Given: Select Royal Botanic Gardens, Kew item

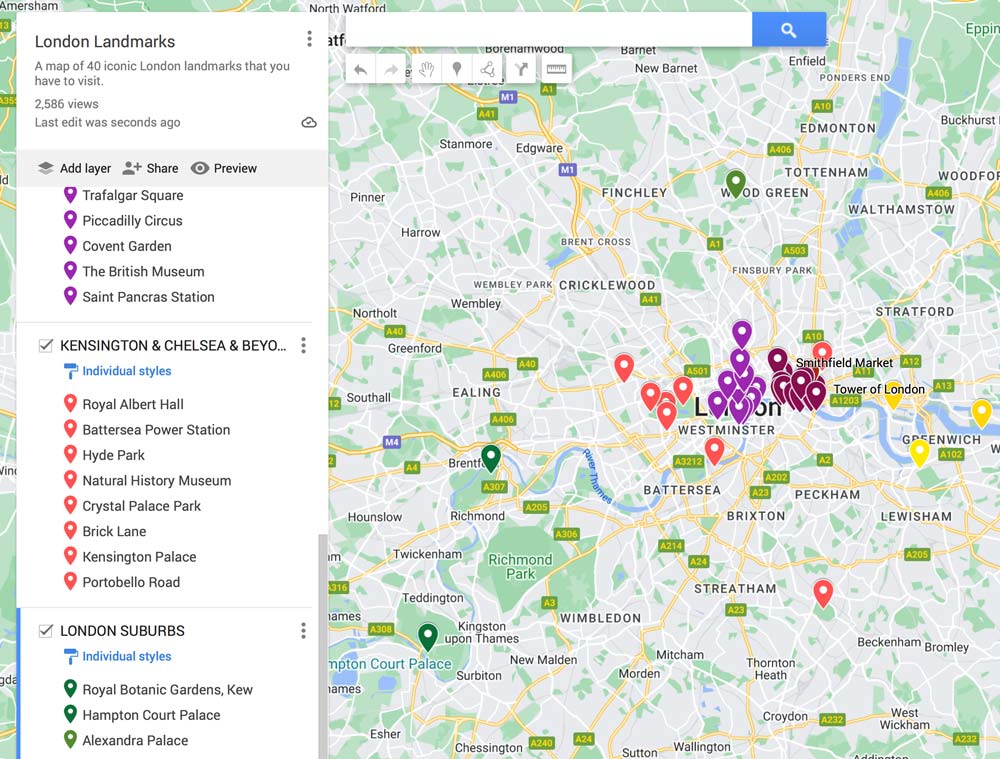Looking at the screenshot, I should point(168,689).
